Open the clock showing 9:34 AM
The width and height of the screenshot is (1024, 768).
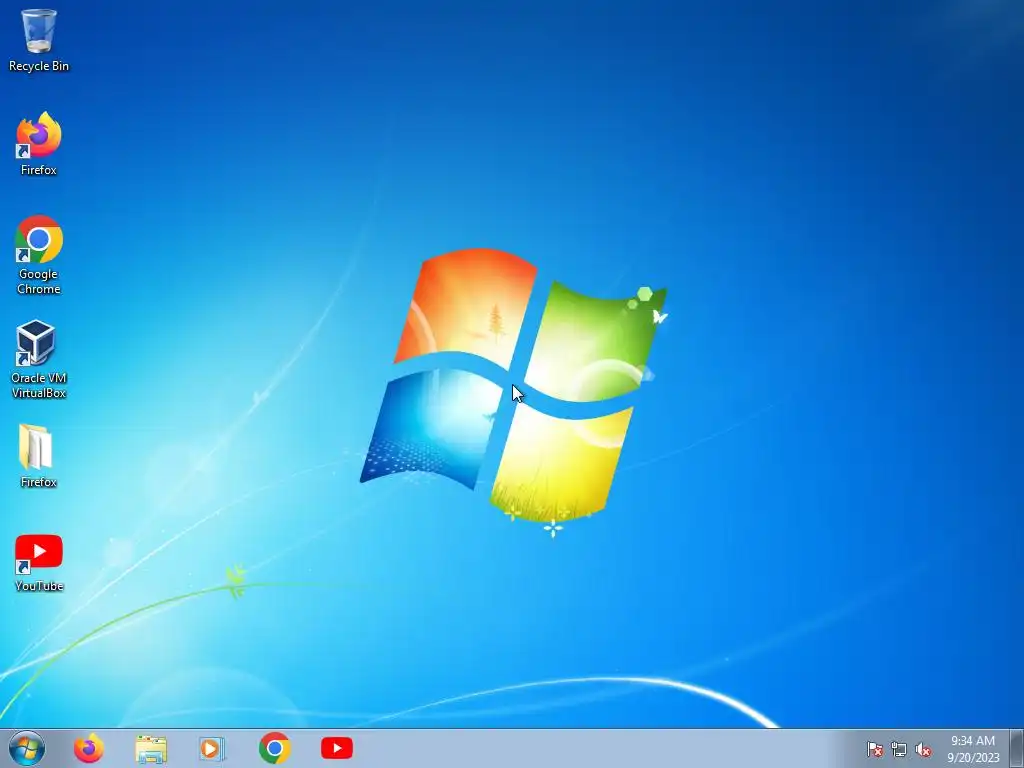[973, 749]
